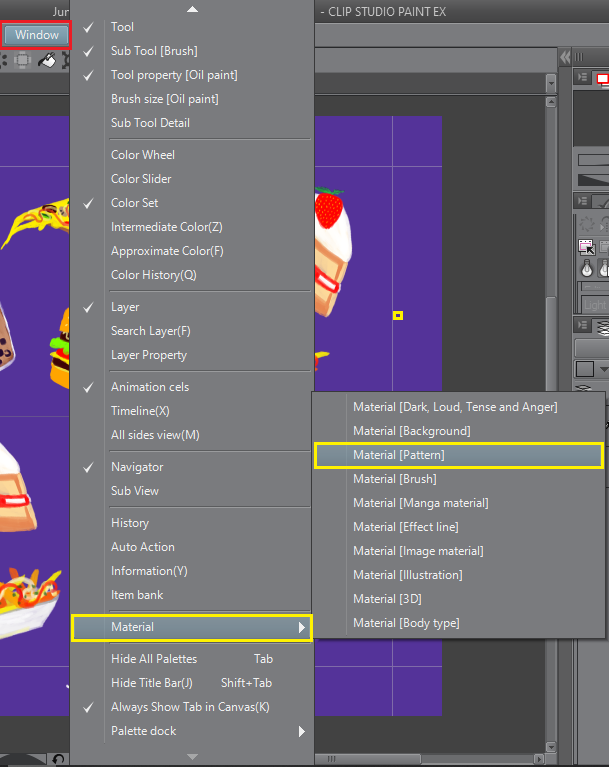Image resolution: width=609 pixels, height=767 pixels.
Task: Show the Timeline(X) palette
Action: (191, 411)
